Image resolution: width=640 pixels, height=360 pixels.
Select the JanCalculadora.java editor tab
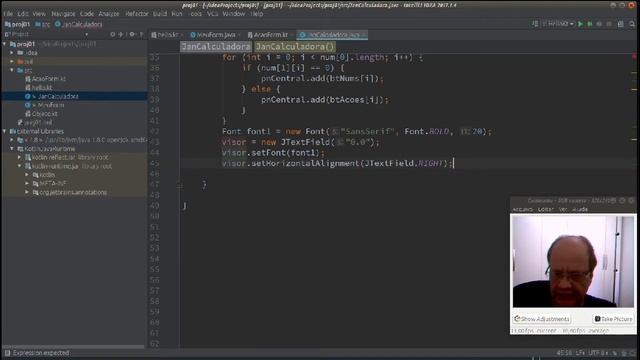click(333, 35)
